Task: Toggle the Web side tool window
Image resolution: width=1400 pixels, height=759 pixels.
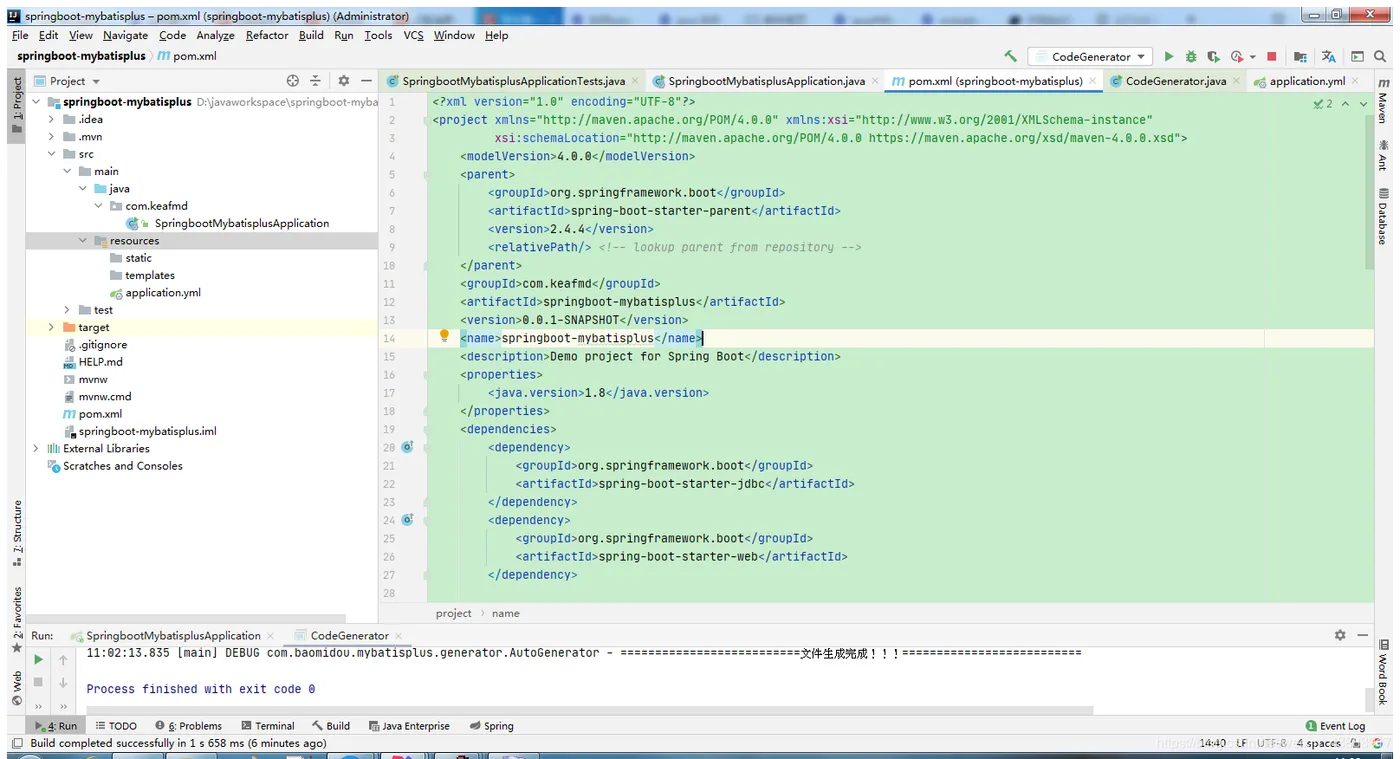Action: click(17, 688)
